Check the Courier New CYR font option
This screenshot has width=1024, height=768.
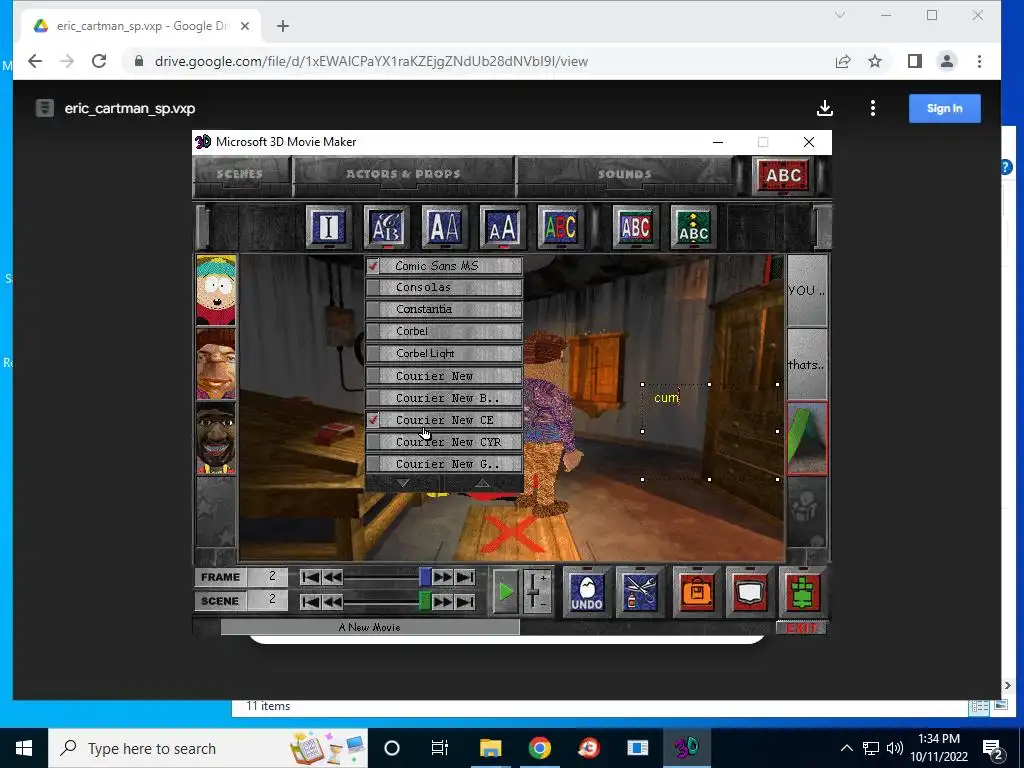click(x=443, y=442)
